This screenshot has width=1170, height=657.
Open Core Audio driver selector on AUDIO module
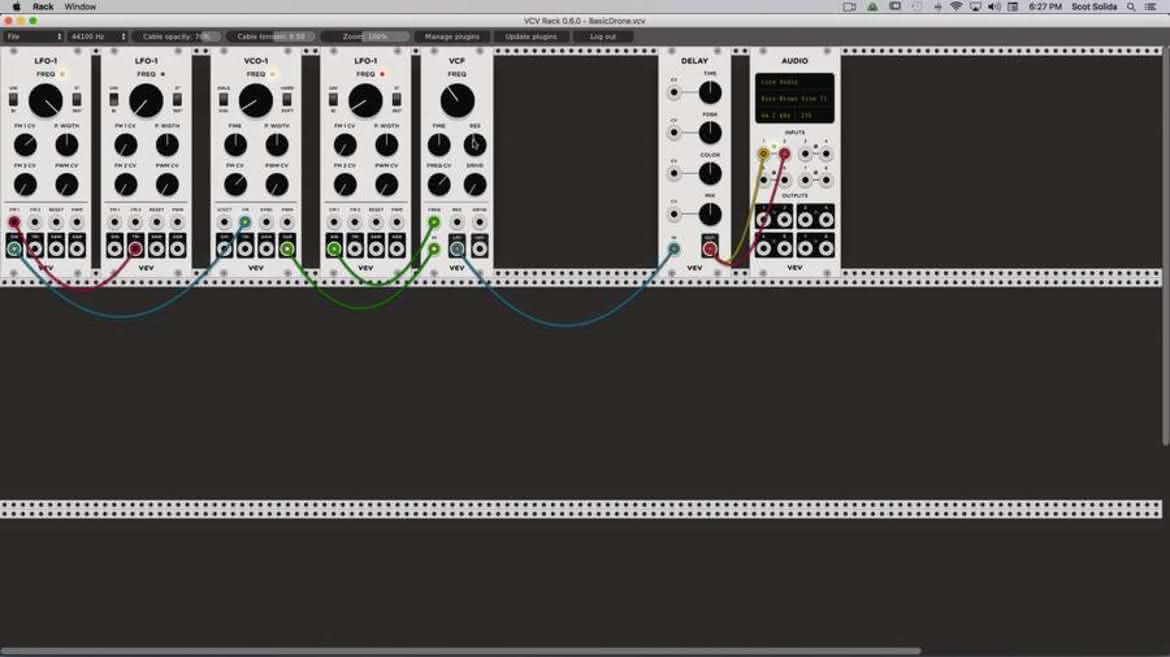pyautogui.click(x=795, y=82)
